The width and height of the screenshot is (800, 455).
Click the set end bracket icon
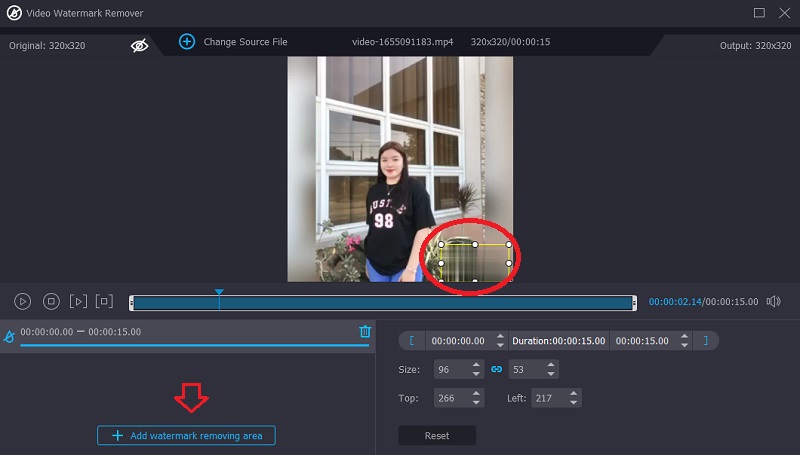(705, 341)
